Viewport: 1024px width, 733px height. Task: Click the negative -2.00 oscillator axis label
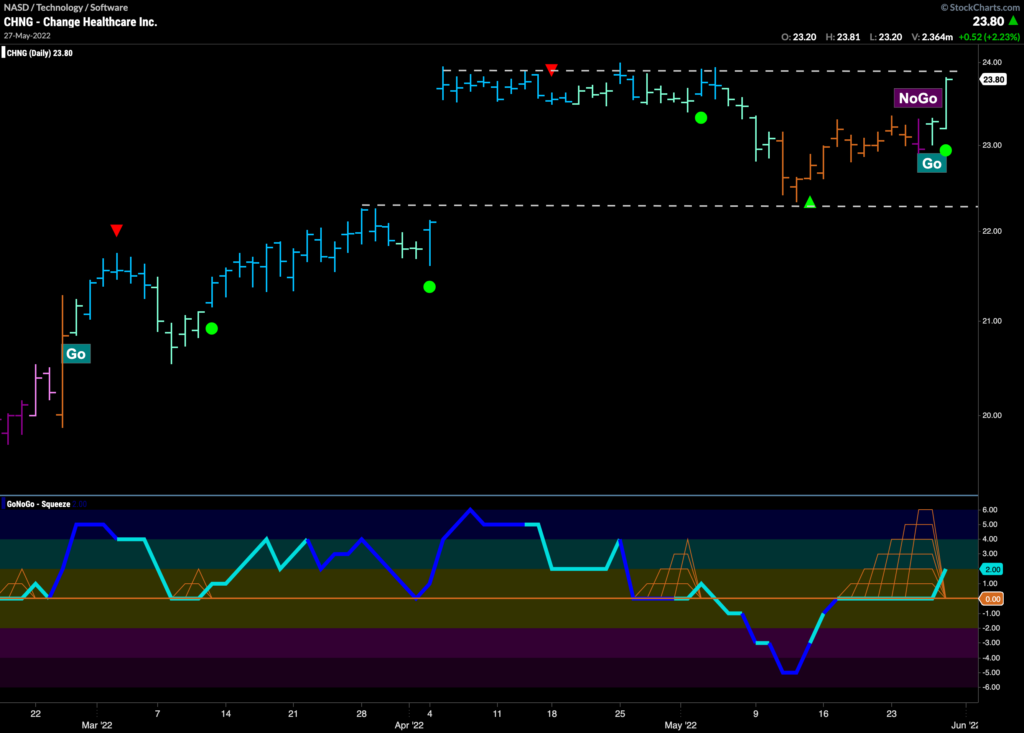(990, 628)
